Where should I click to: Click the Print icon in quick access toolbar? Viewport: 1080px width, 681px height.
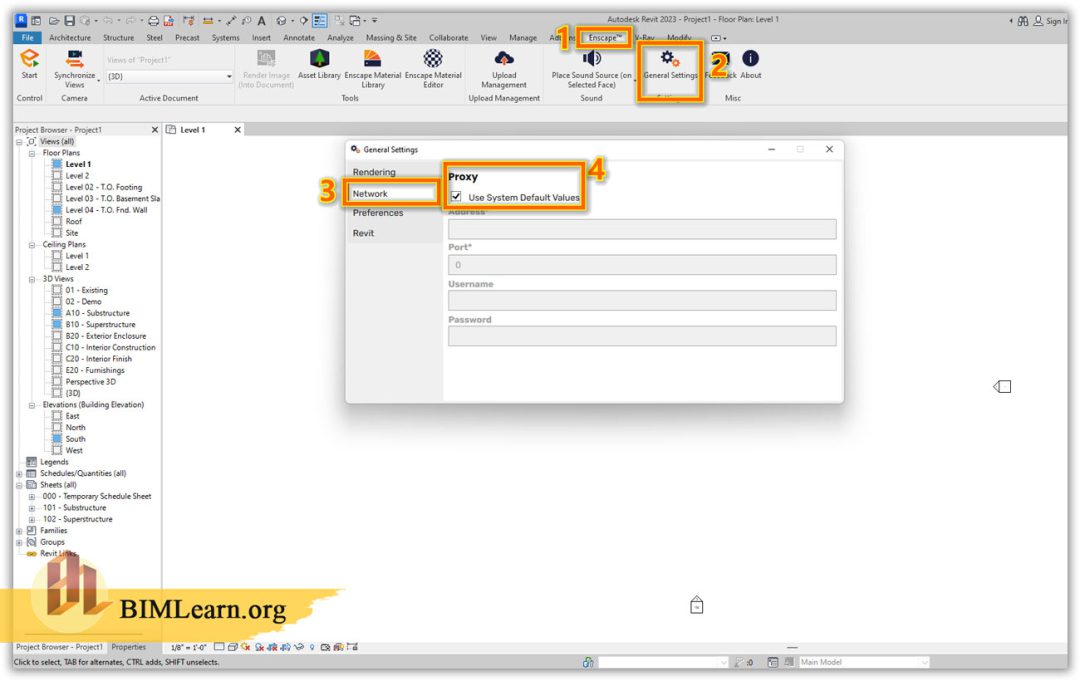click(x=154, y=21)
